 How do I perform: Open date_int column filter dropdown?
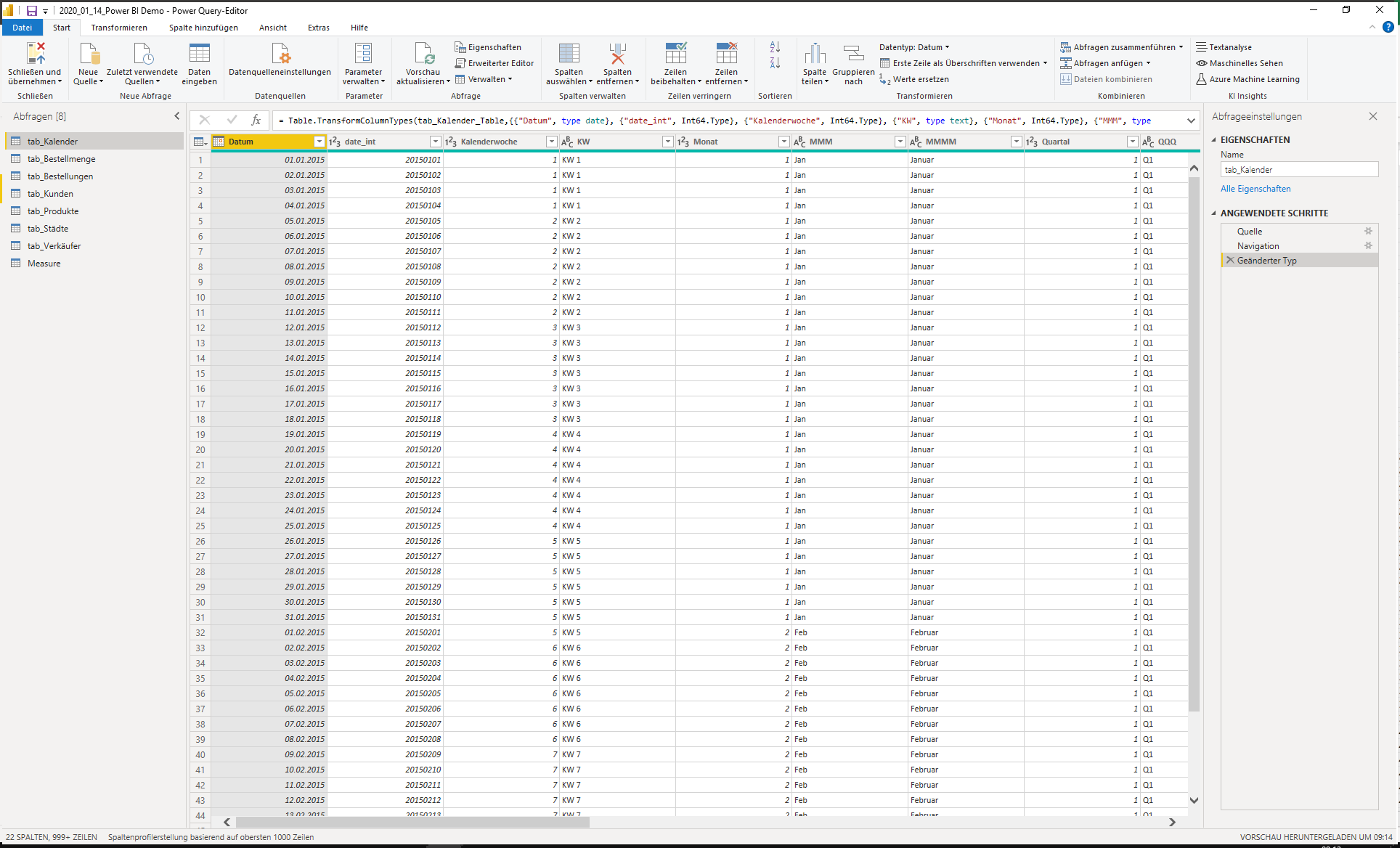click(x=435, y=142)
